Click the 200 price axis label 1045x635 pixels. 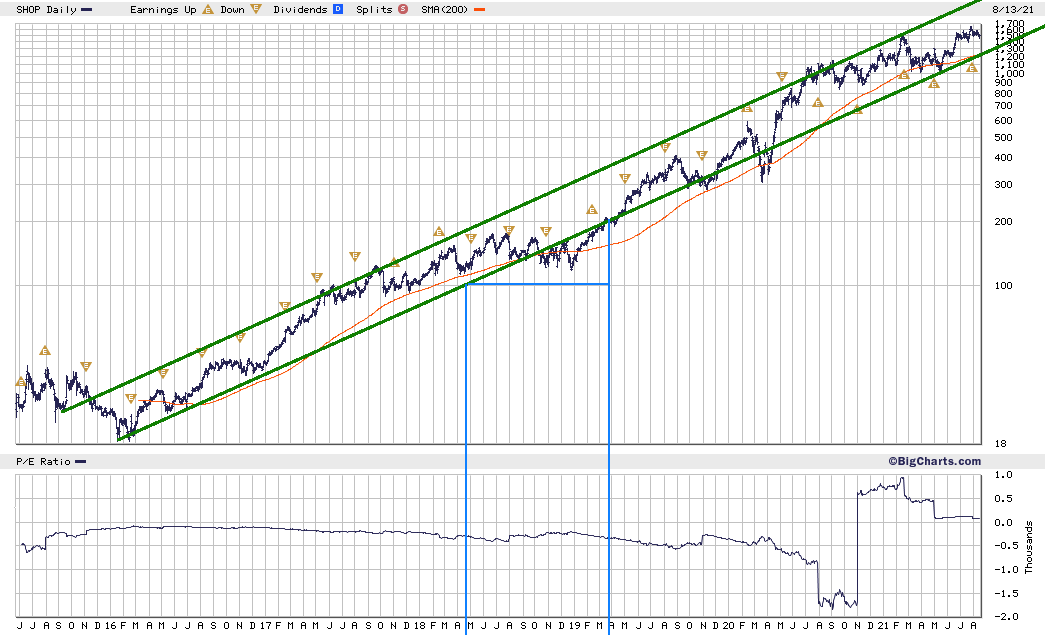[x=1003, y=221]
